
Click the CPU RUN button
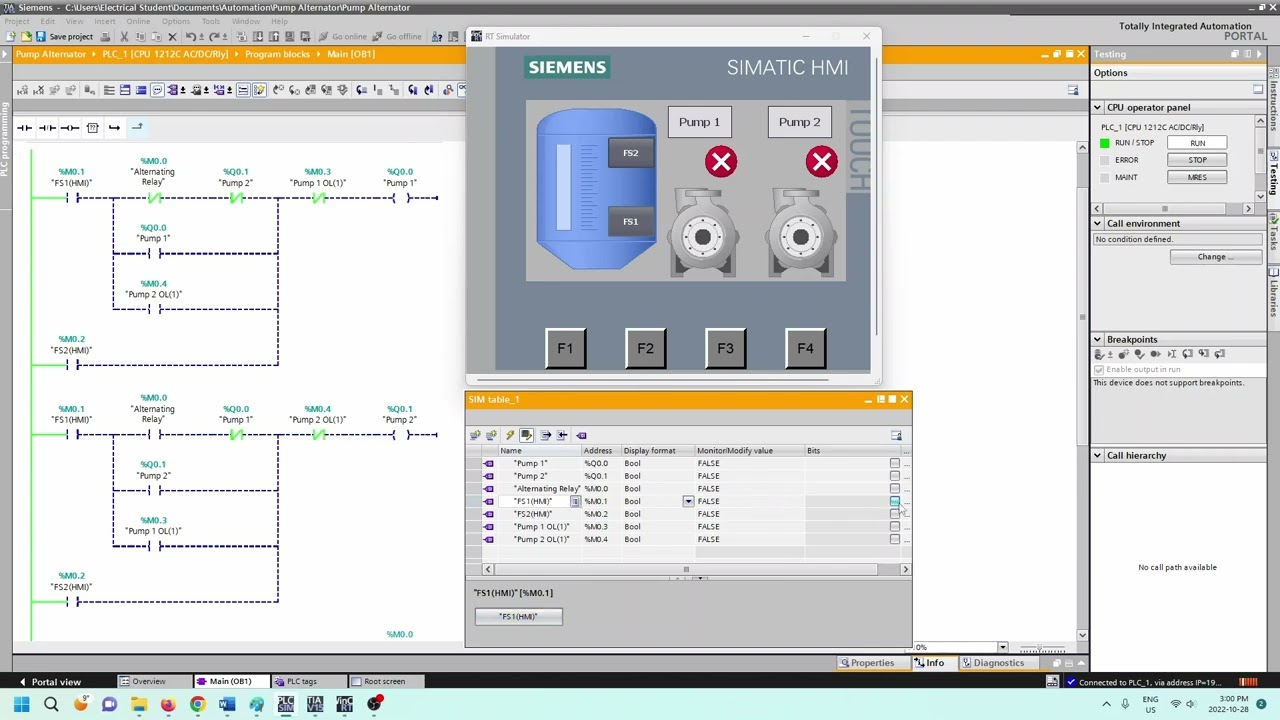1197,143
